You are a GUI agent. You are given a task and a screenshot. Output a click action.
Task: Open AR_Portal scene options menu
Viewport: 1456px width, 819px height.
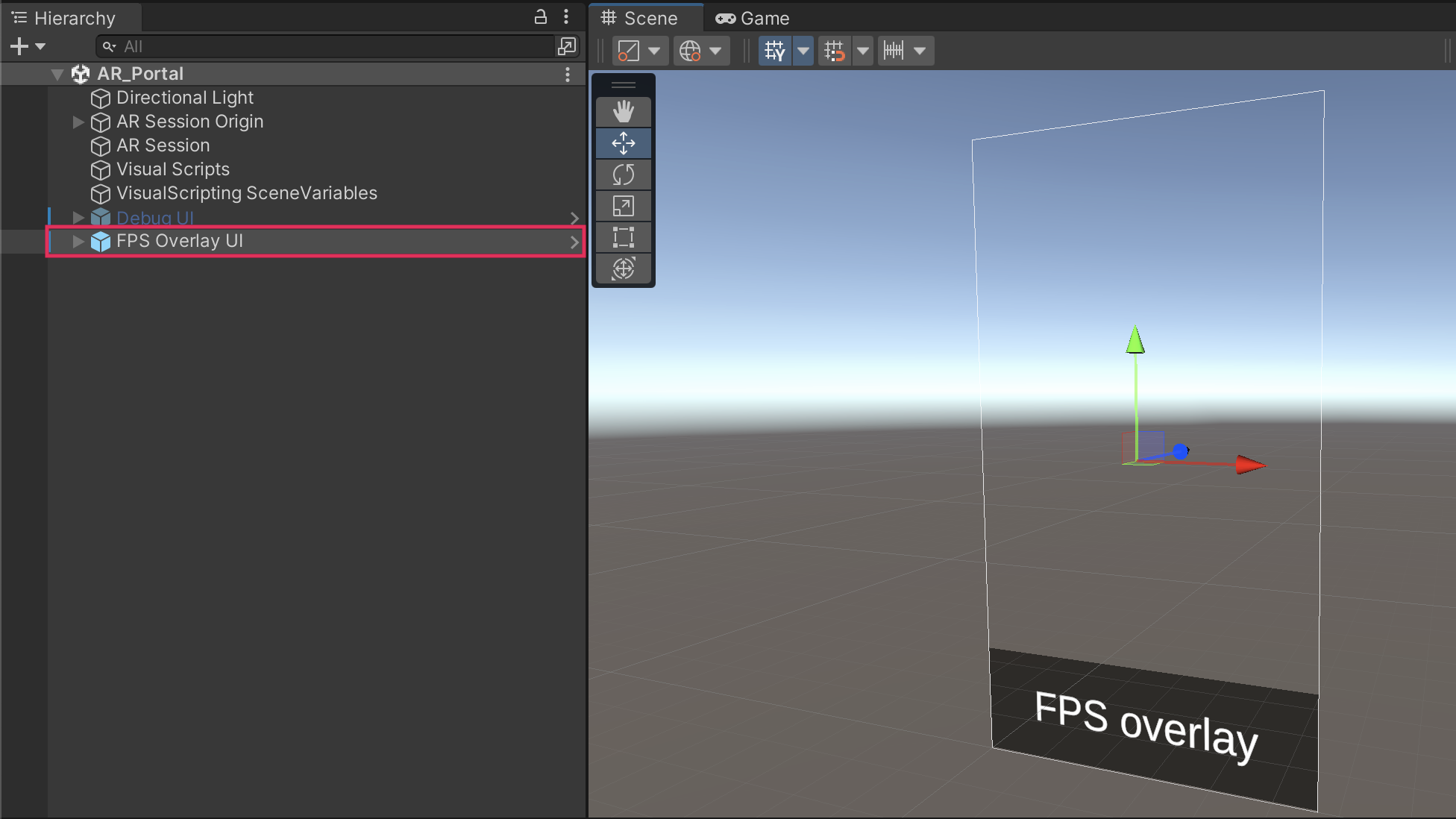568,74
